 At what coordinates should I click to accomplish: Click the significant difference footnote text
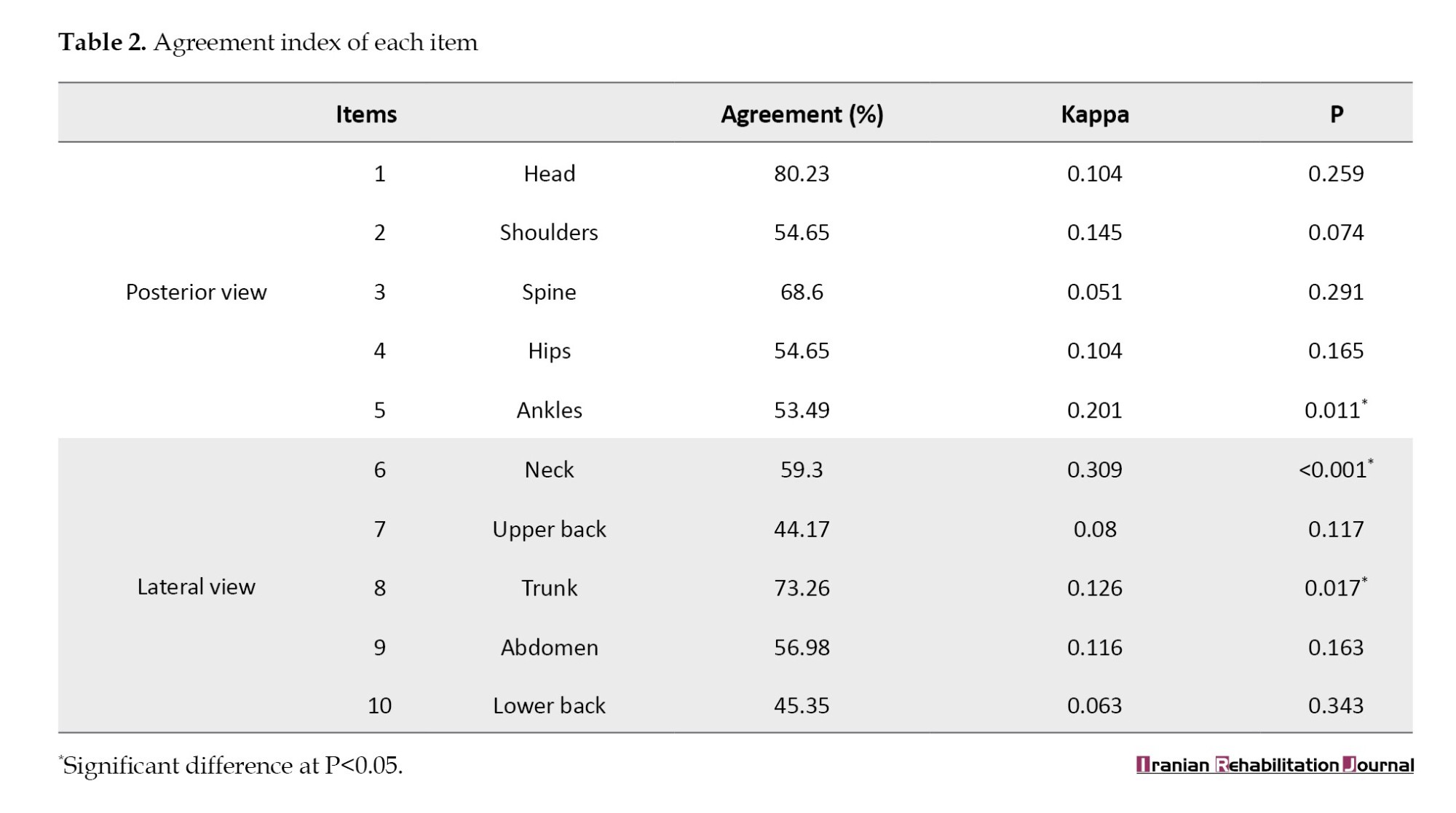point(232,766)
